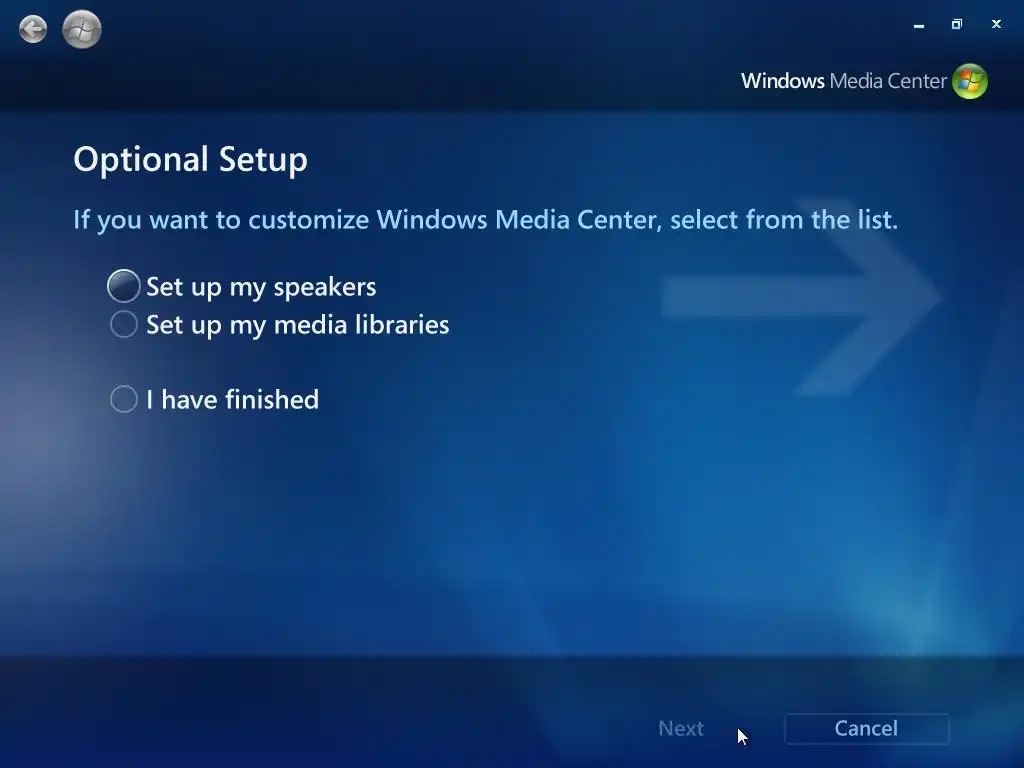Close the Media Center window
1024x768 pixels.
(x=996, y=24)
